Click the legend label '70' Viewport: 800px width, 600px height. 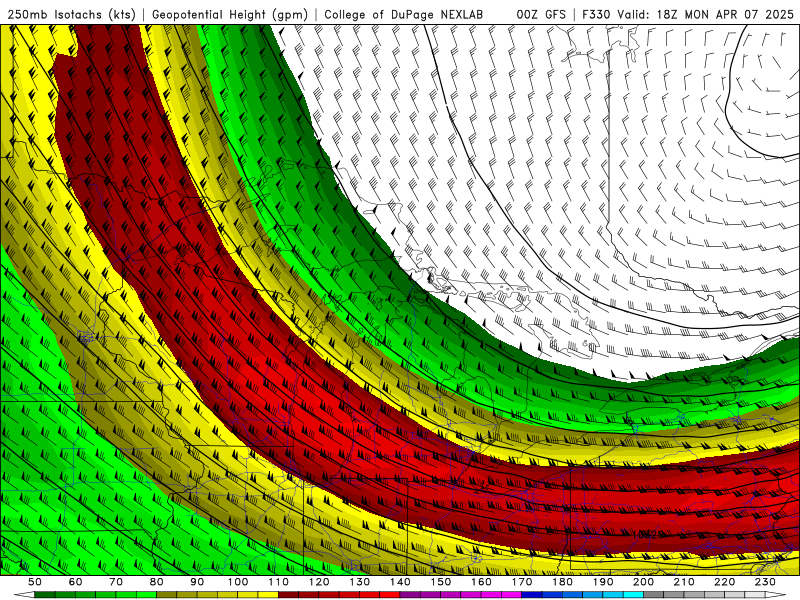116,582
